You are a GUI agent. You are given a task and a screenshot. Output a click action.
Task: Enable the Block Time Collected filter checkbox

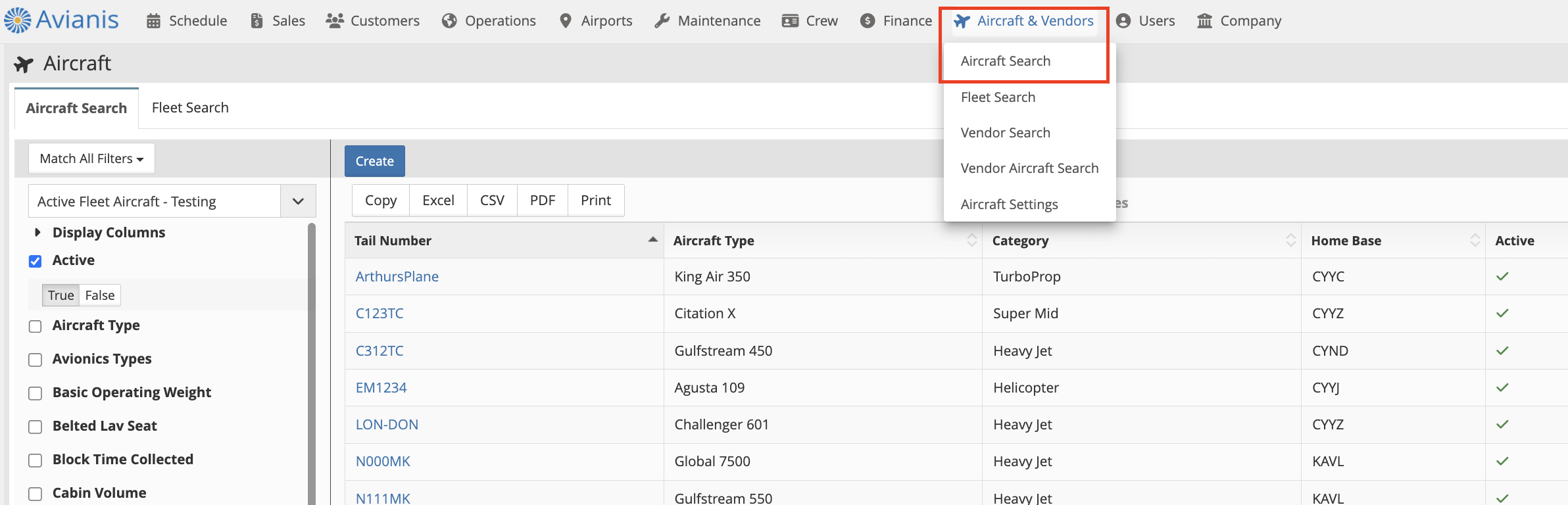tap(36, 460)
